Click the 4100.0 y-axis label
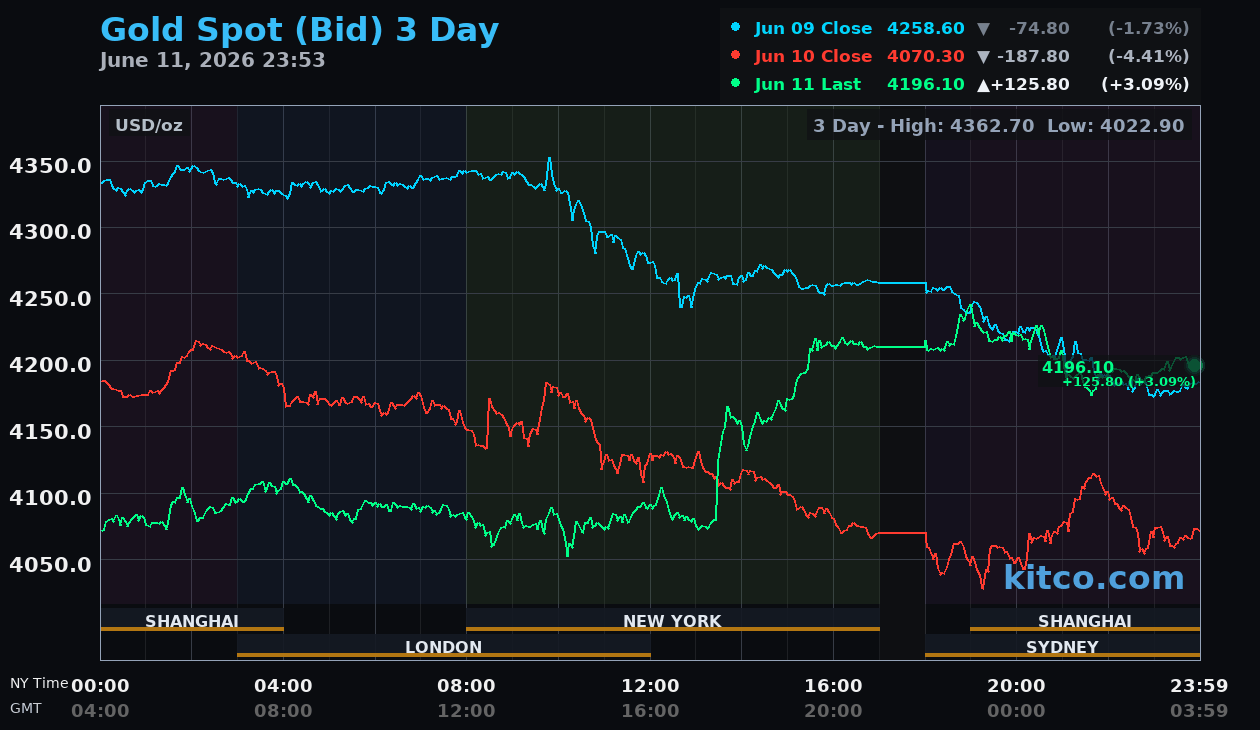The image size is (1260, 730). point(50,497)
